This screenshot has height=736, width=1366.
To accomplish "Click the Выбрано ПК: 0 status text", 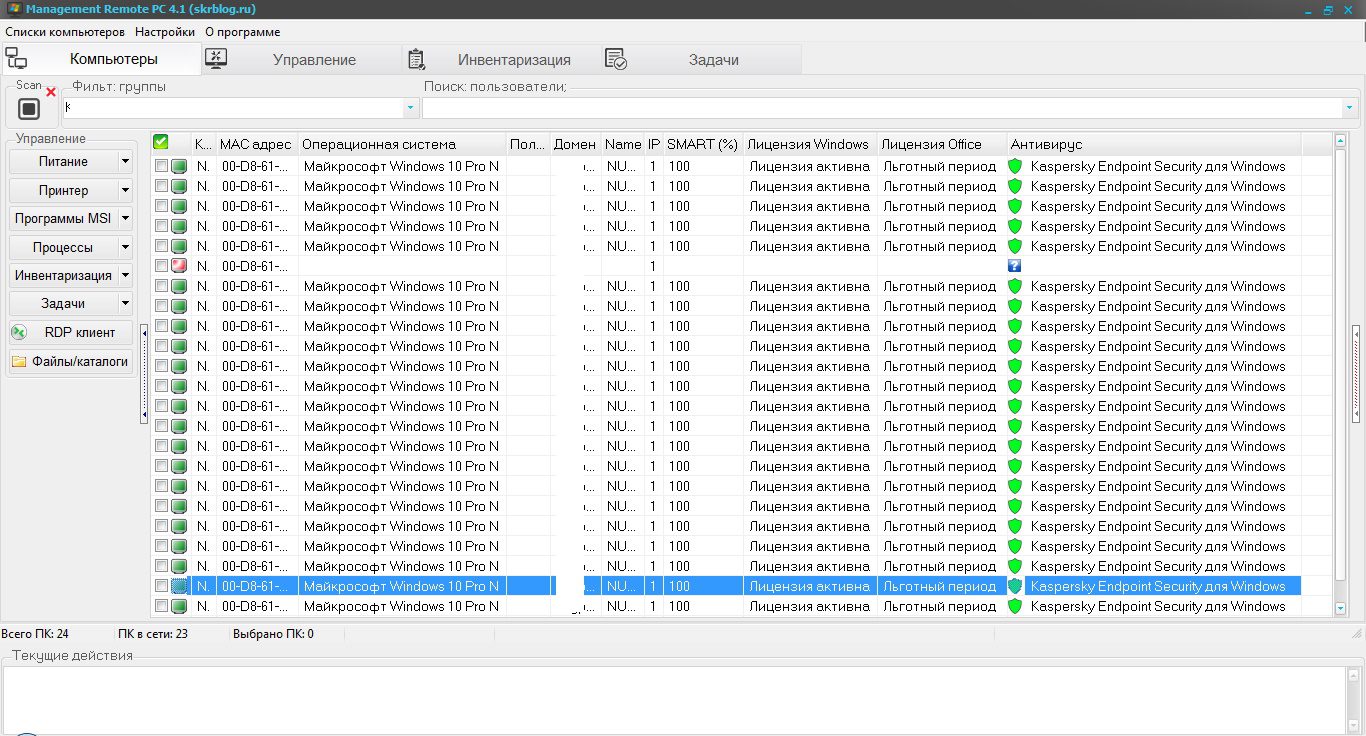I will tap(273, 634).
